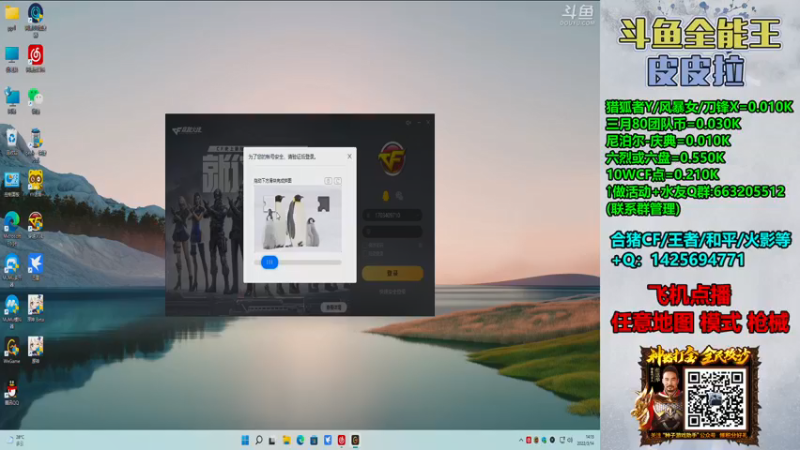Open Task View on the taskbar

click(272, 440)
